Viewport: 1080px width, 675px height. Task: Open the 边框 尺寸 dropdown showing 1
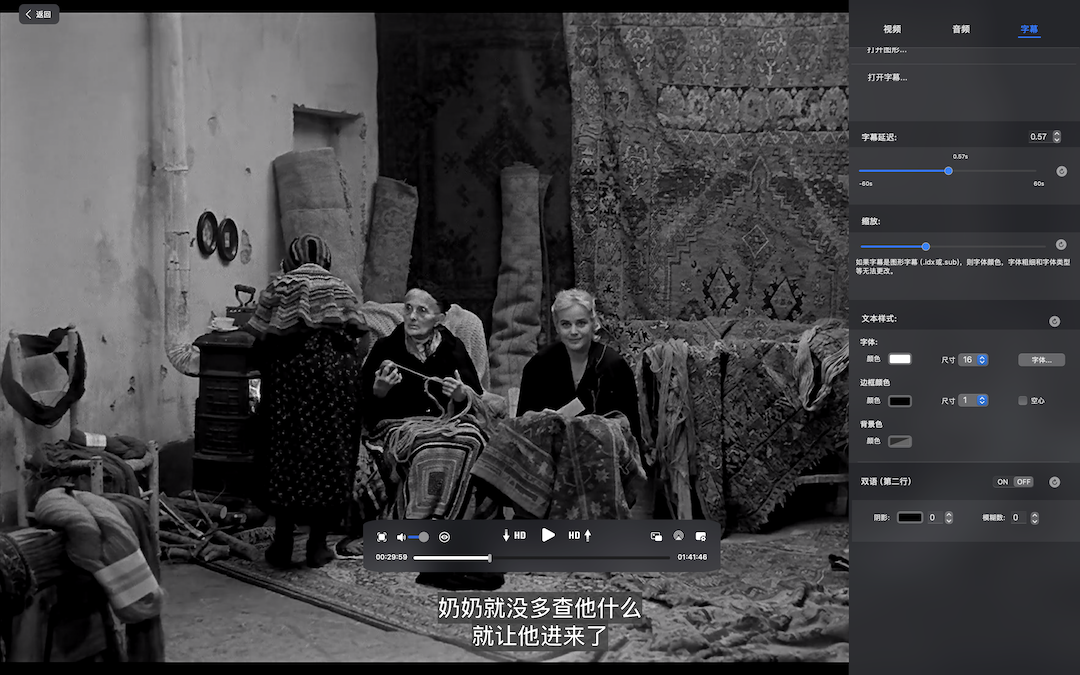coord(973,400)
